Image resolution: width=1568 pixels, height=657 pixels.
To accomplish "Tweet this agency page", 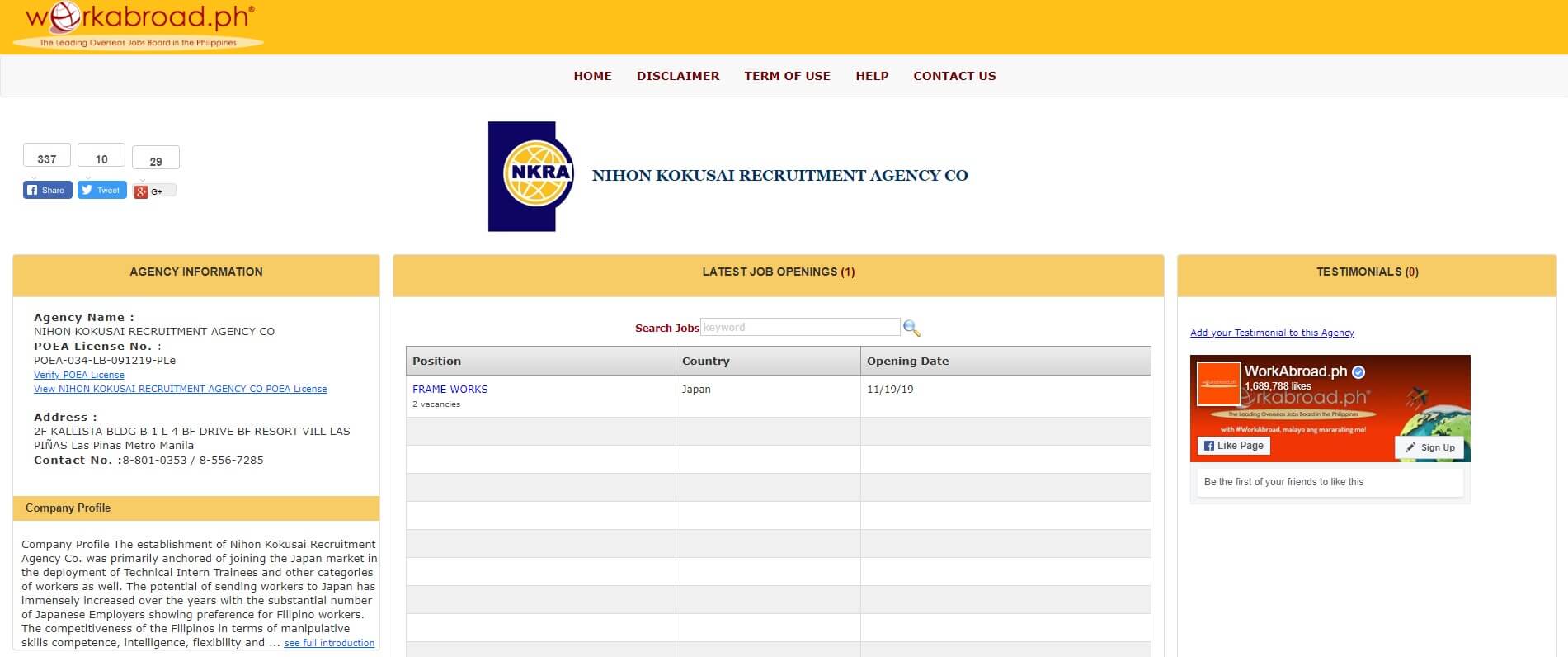I will tap(102, 190).
